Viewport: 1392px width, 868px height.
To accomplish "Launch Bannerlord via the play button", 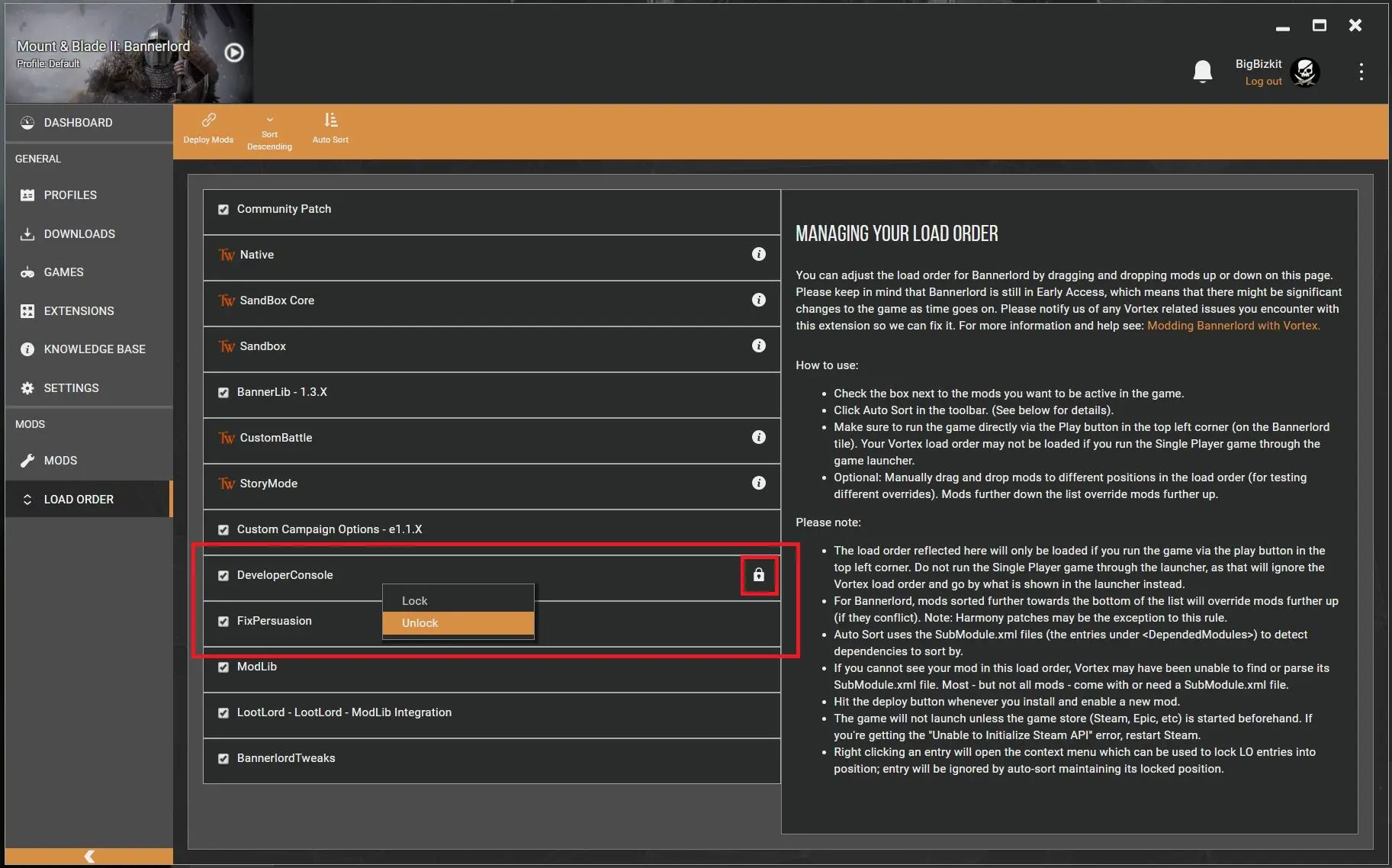I will click(234, 53).
